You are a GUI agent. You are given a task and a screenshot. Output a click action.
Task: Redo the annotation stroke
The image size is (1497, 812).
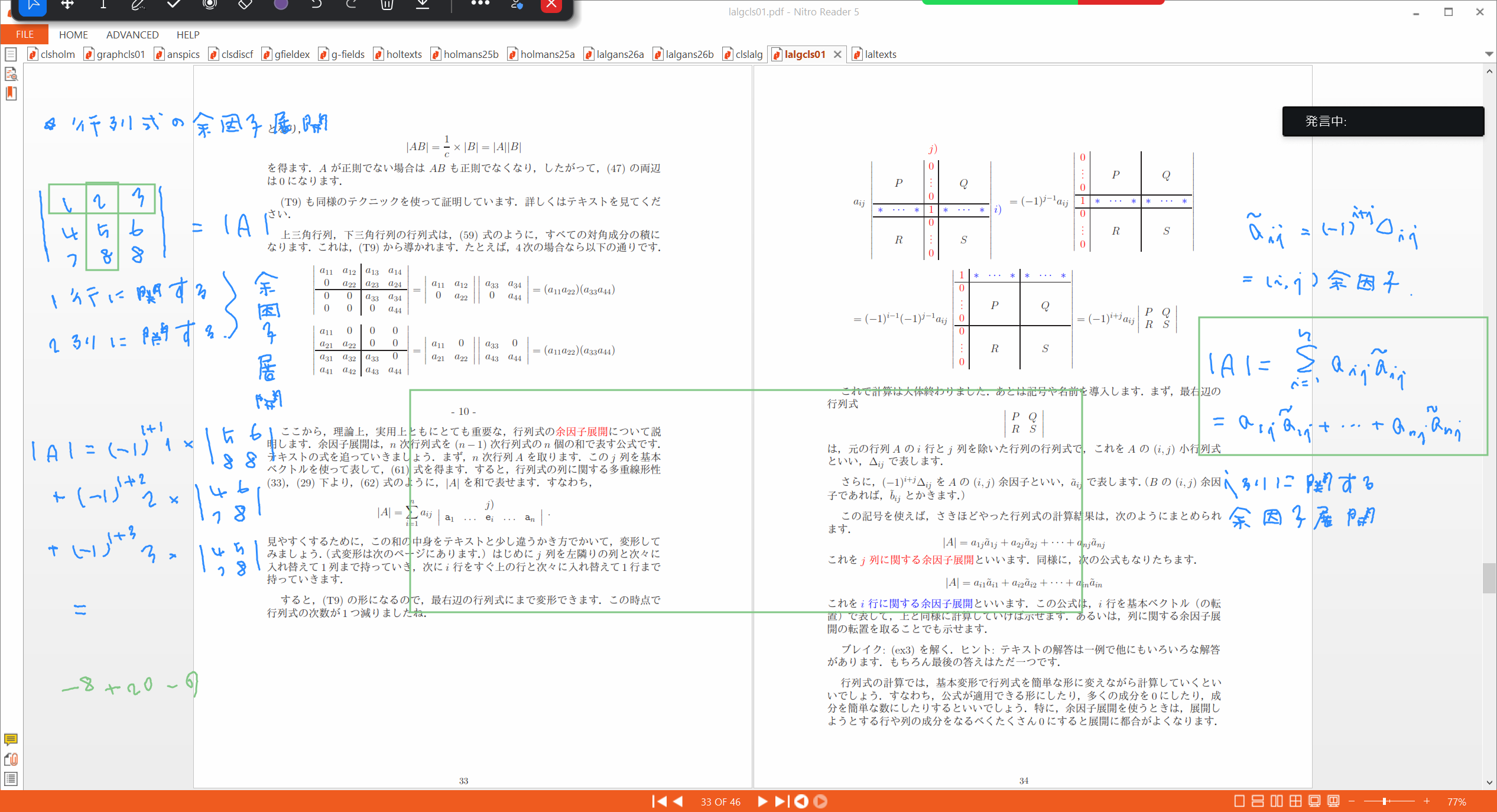click(352, 5)
